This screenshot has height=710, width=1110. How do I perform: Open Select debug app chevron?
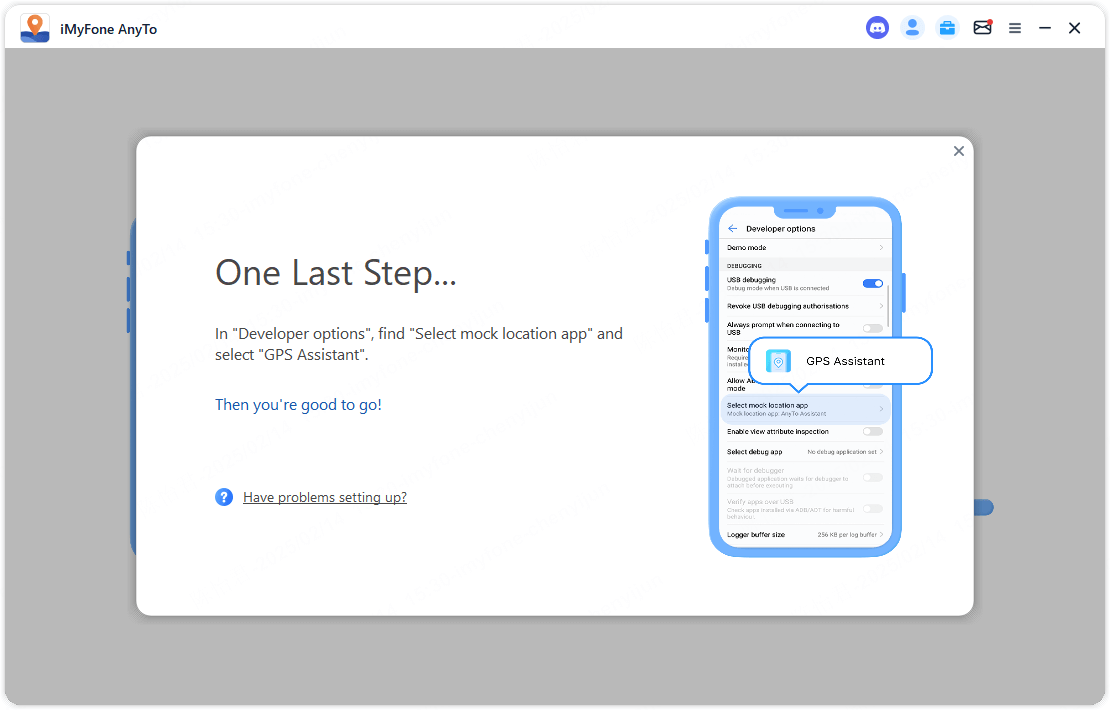[881, 452]
